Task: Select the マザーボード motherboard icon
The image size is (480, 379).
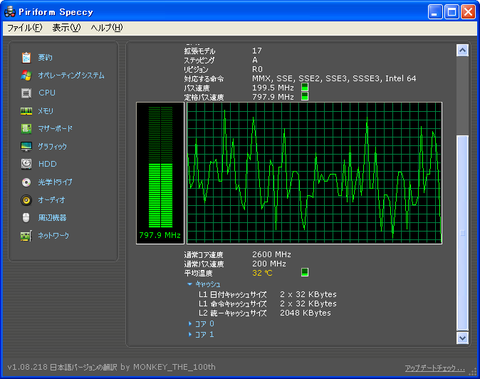Action: coord(26,128)
